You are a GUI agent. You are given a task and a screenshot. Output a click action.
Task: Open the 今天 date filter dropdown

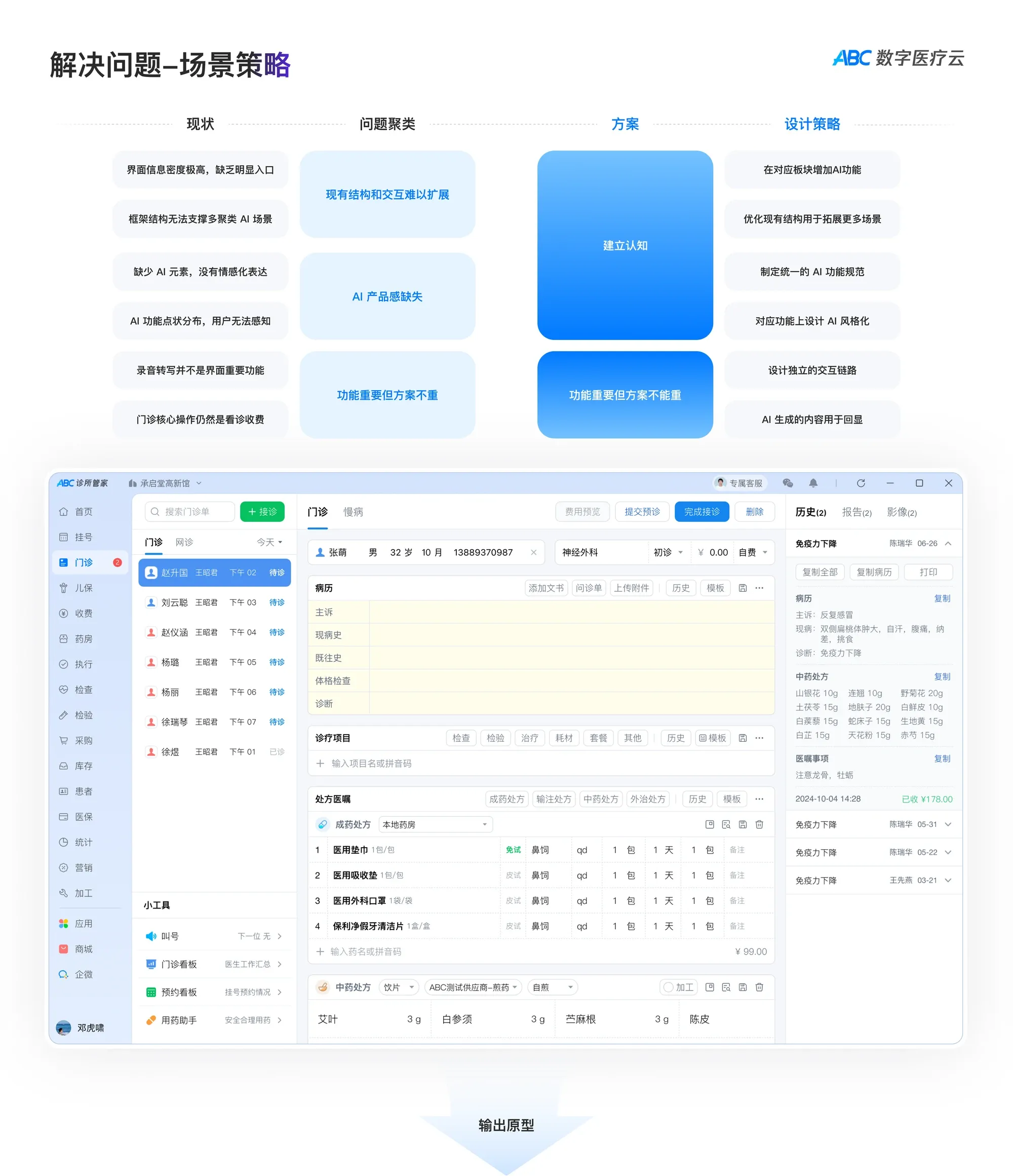pos(269,542)
